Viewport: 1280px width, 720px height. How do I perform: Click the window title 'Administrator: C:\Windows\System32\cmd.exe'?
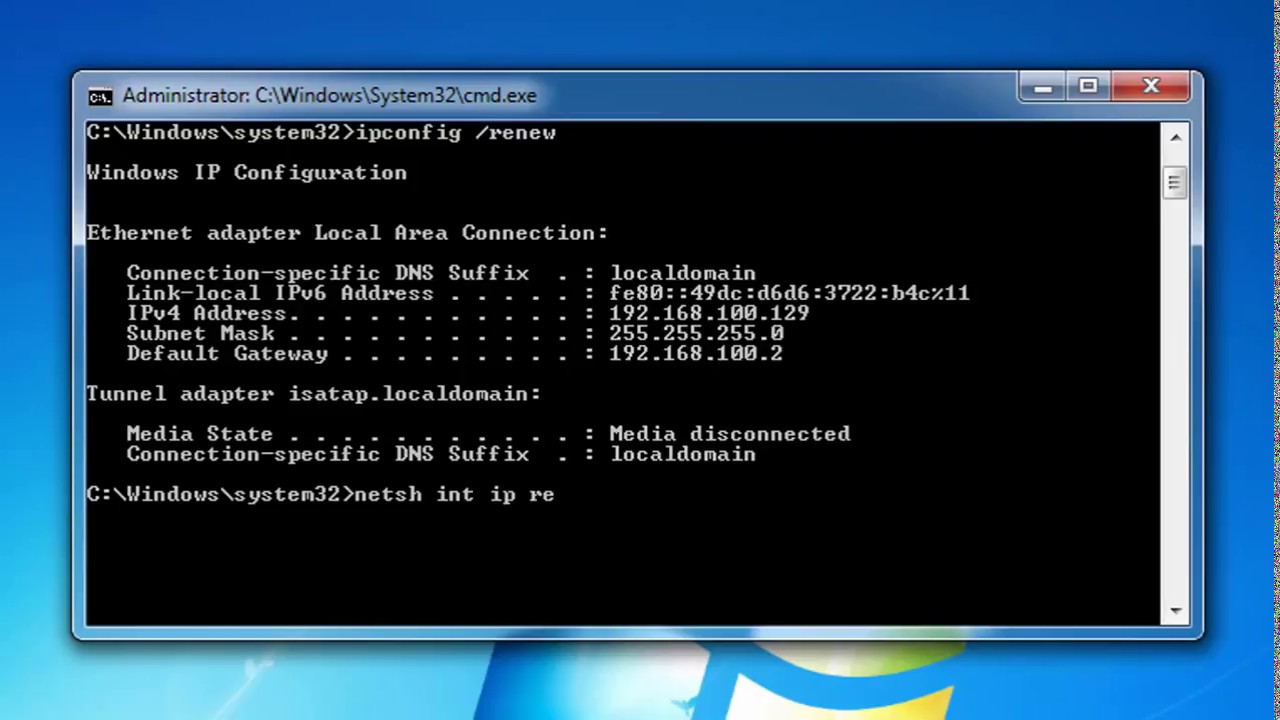pos(329,96)
